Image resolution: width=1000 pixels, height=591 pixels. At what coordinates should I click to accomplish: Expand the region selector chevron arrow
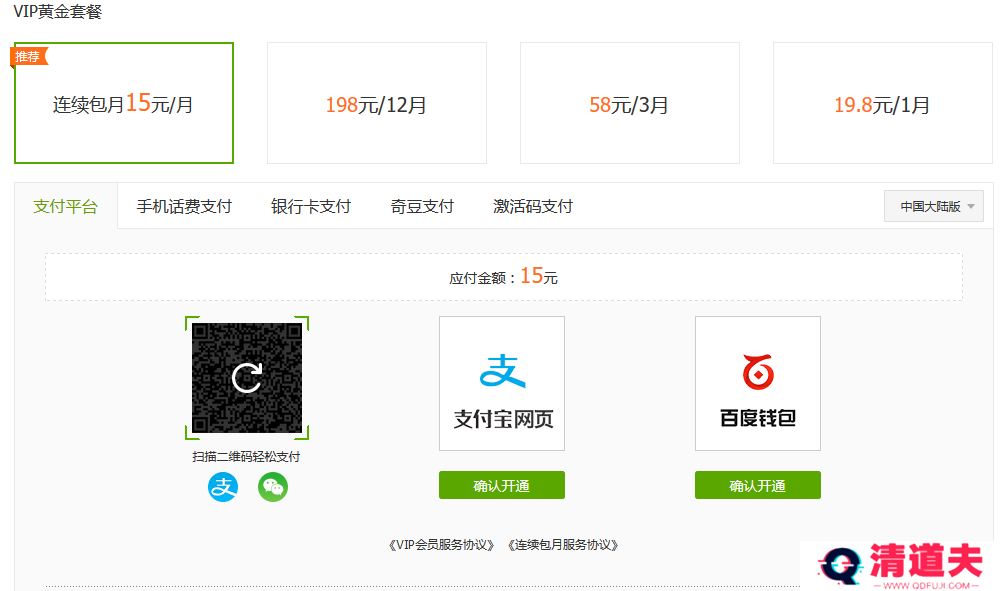pyautogui.click(x=968, y=205)
